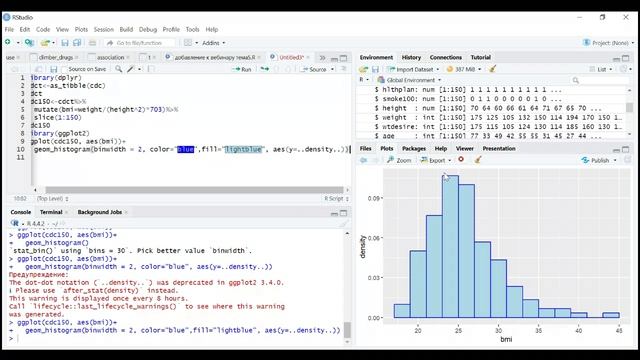Click the create project icon in main toolbar
The height and width of the screenshot is (360, 640).
(x=29, y=42)
